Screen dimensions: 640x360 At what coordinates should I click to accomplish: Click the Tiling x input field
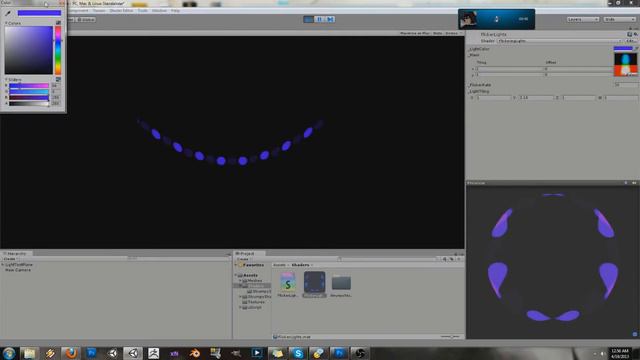coord(509,69)
